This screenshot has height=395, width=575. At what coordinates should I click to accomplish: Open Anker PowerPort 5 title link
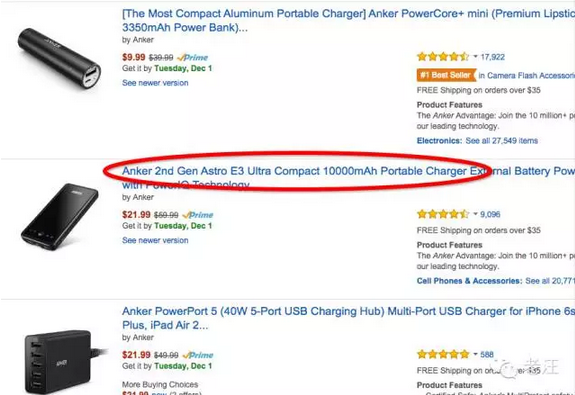coord(348,318)
